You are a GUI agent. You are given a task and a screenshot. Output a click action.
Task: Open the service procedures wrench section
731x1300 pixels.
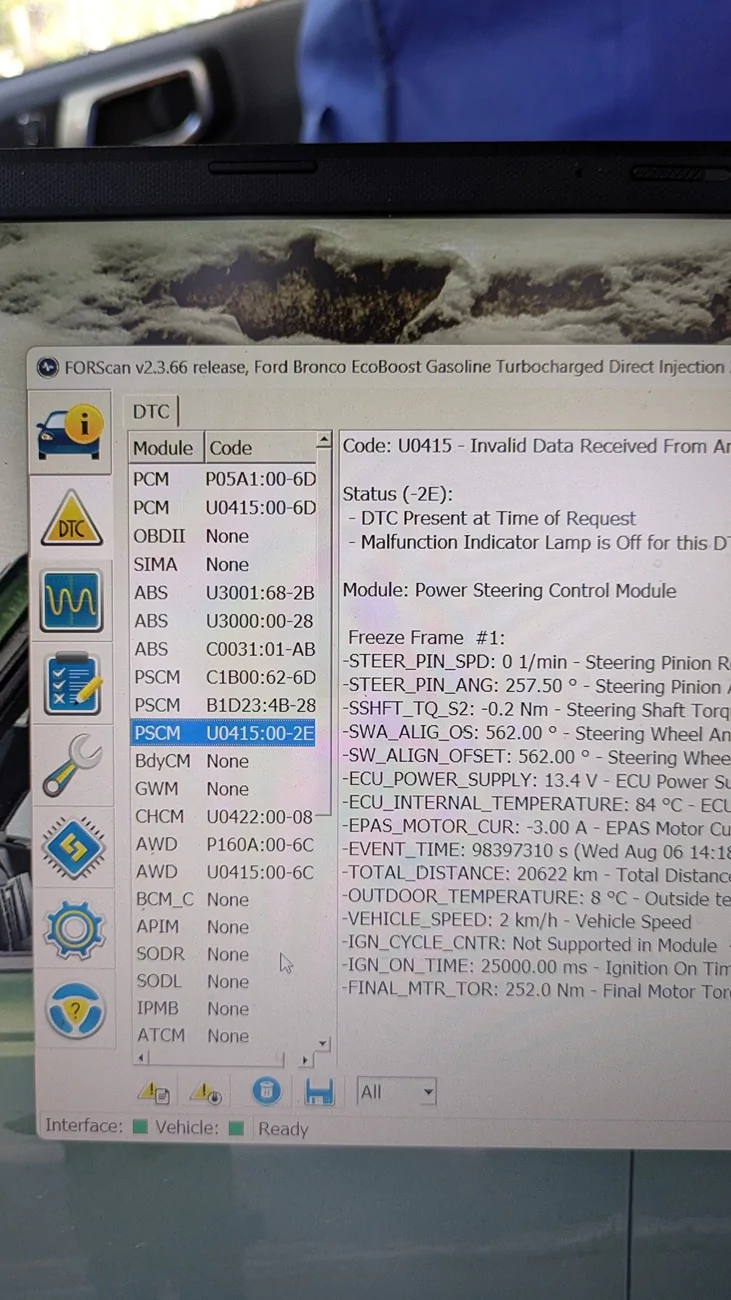point(73,765)
